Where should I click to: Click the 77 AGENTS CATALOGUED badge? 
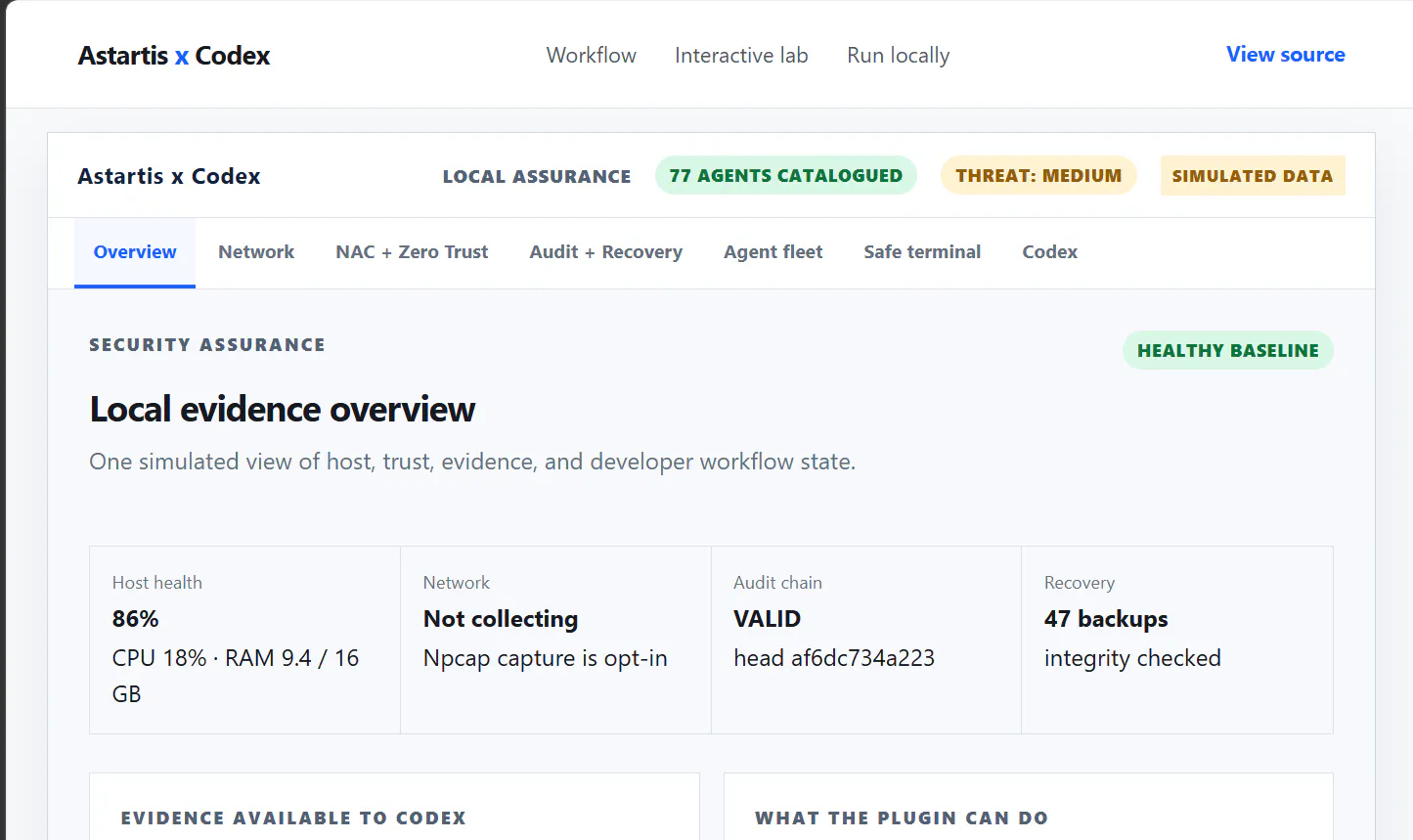(x=786, y=176)
